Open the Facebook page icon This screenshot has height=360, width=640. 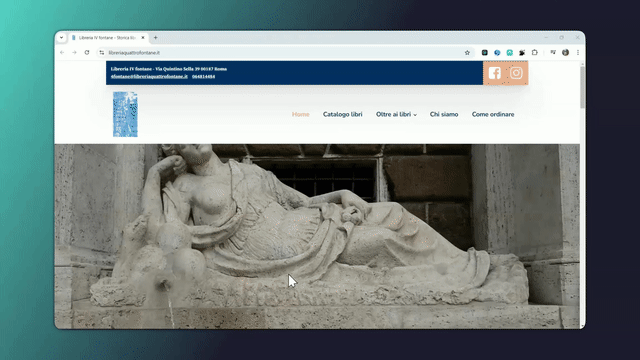pyautogui.click(x=494, y=73)
